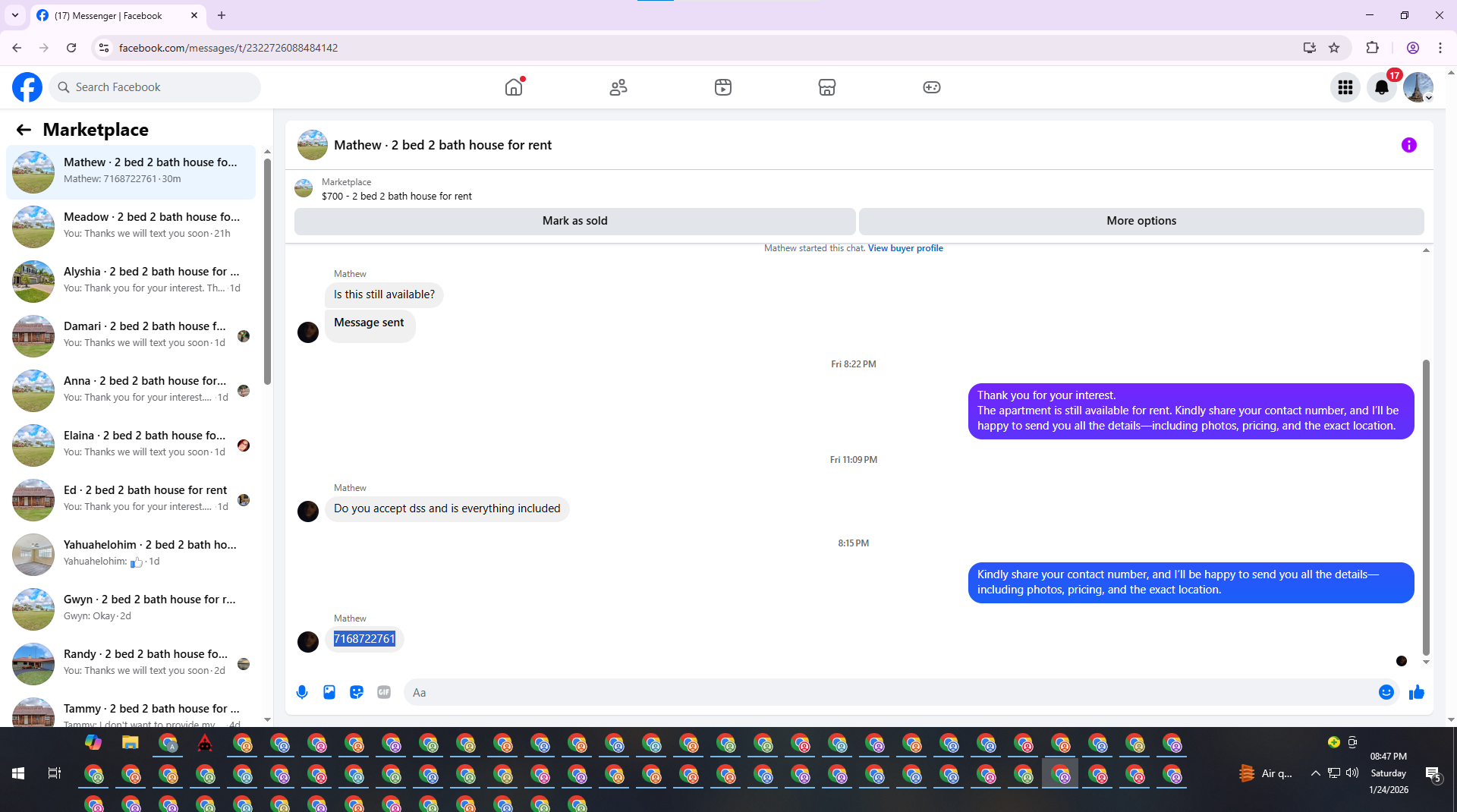Click the voice clip microphone icon
Image resolution: width=1457 pixels, height=812 pixels.
click(x=302, y=692)
